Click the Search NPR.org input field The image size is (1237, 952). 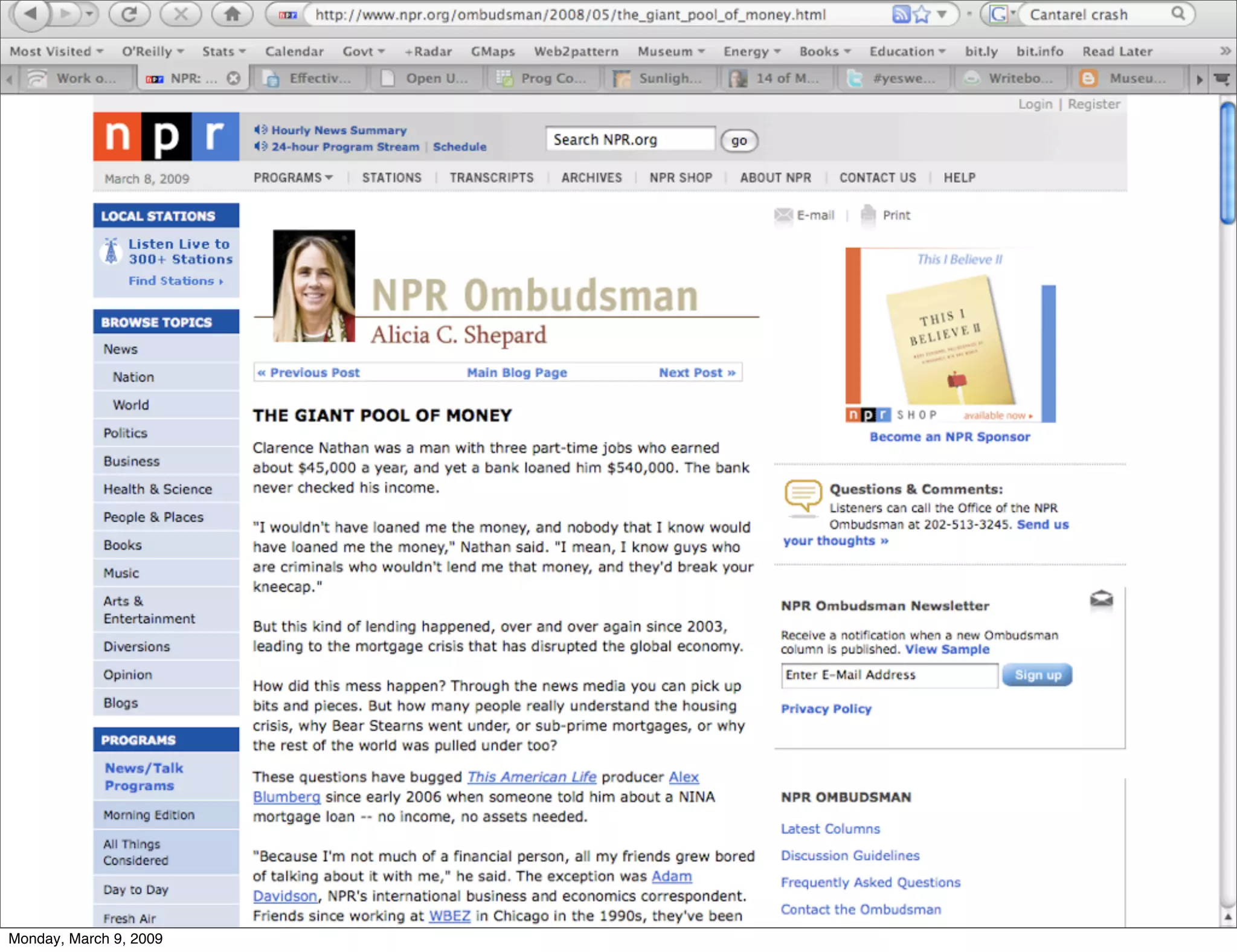(630, 140)
